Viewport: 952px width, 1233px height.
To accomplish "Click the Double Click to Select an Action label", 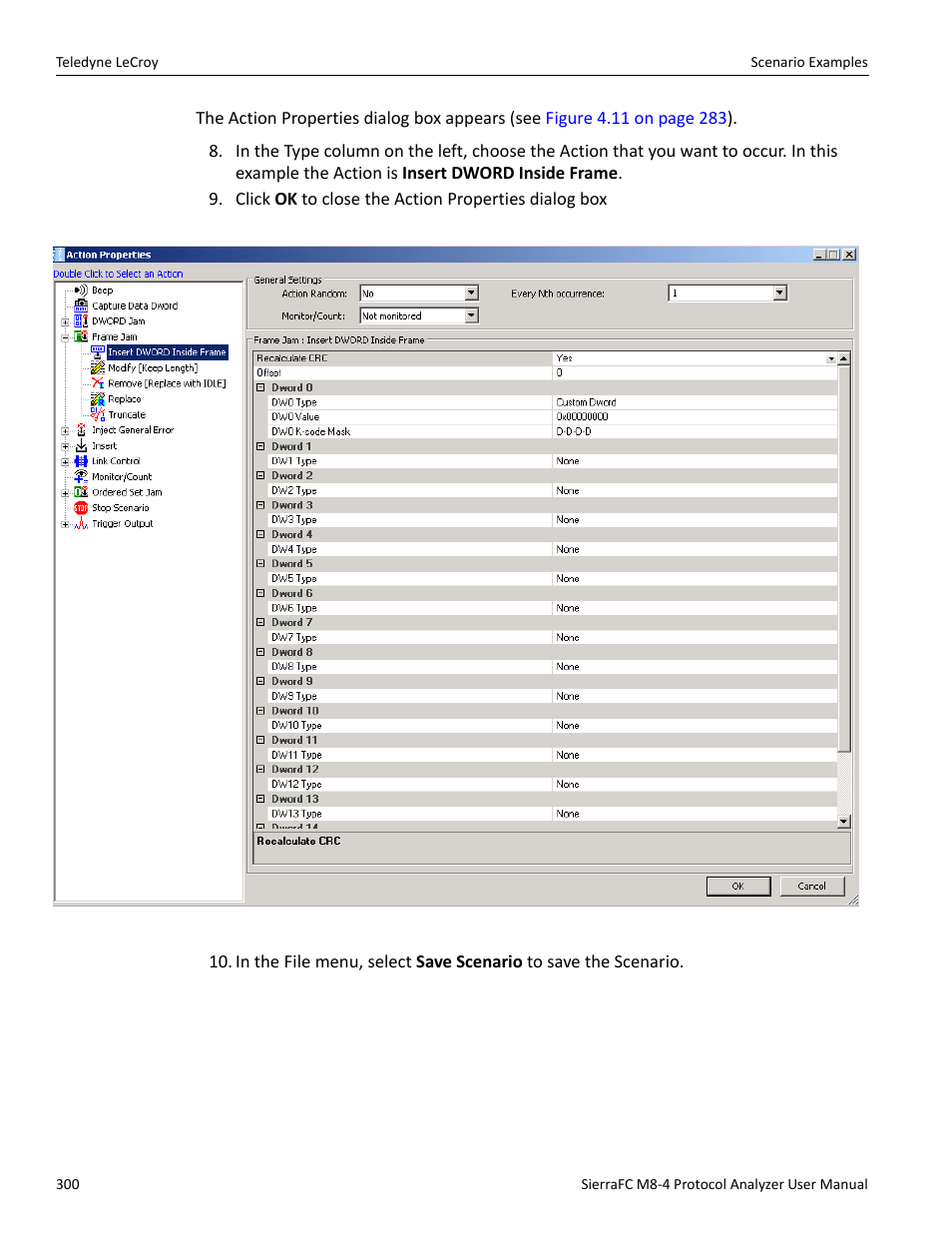I will click(x=118, y=274).
